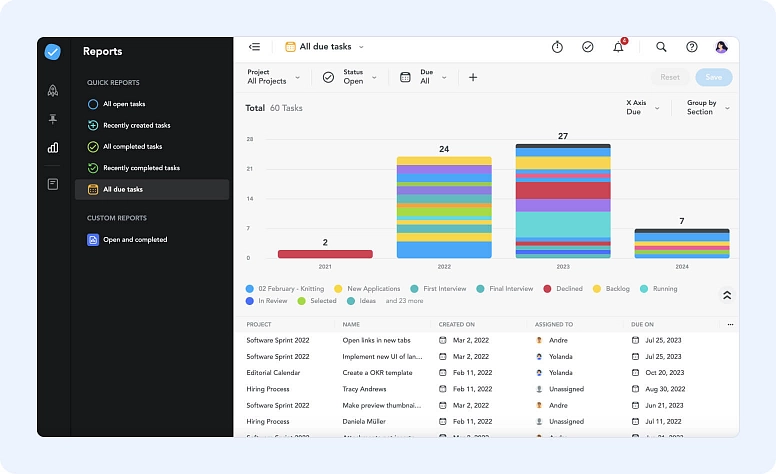
Task: Collapse the sidebar with the menu arrow icon
Action: 254,47
